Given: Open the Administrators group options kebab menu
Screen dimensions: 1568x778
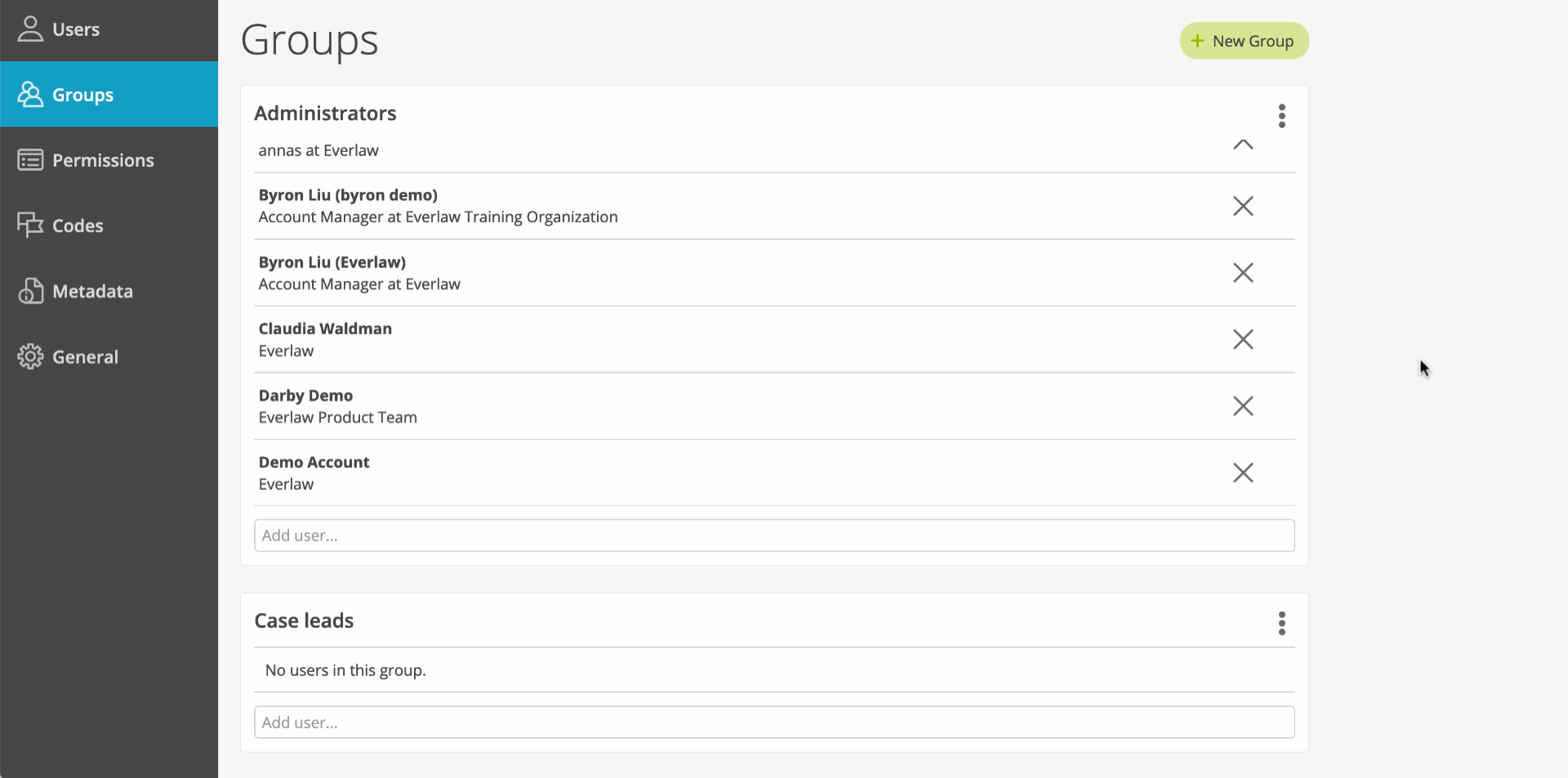Looking at the screenshot, I should (x=1281, y=116).
